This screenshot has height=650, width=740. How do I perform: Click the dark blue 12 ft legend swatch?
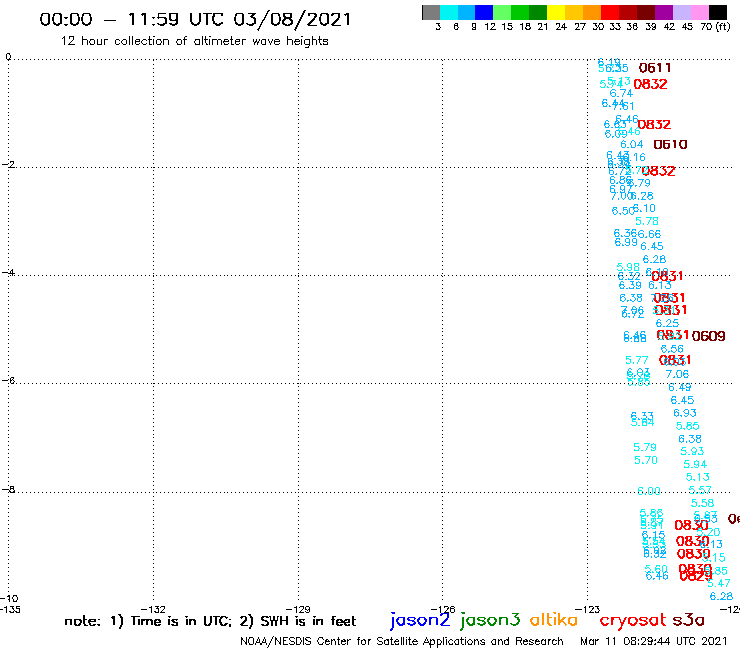point(484,12)
